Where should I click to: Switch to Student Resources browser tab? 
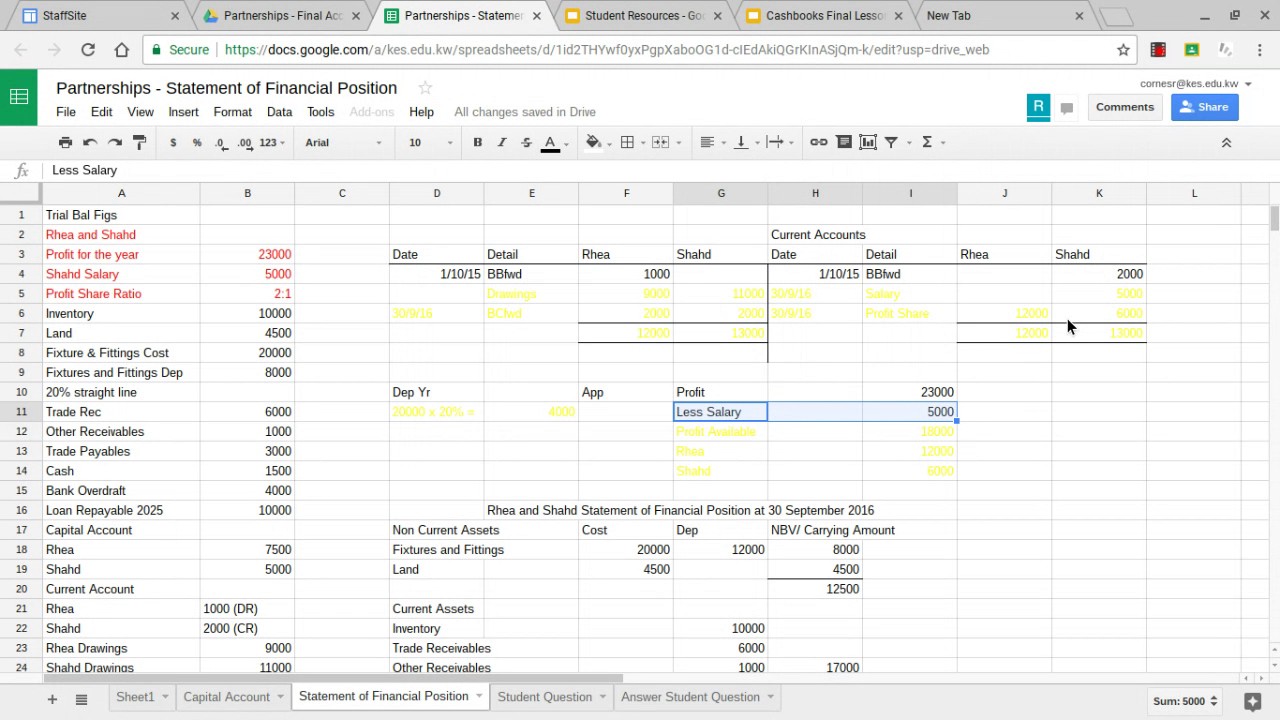(x=644, y=16)
